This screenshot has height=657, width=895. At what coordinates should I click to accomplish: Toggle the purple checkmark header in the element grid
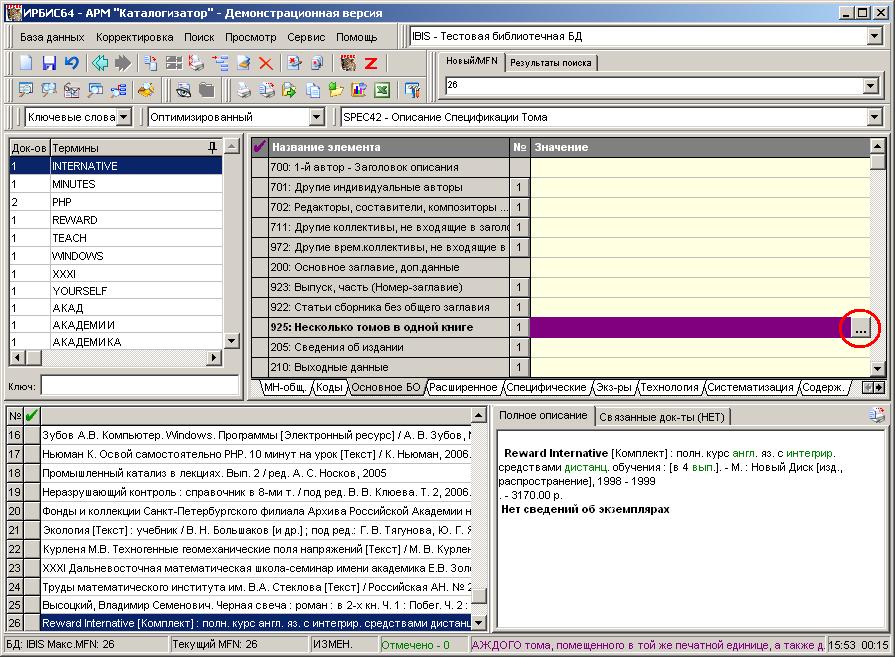260,147
